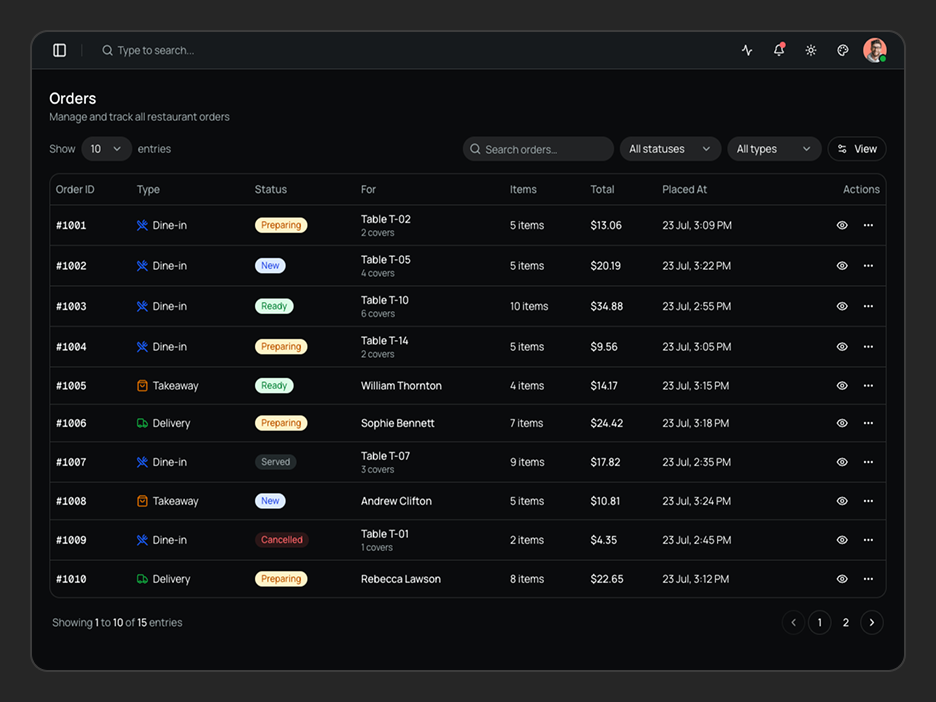Open the View options button
The height and width of the screenshot is (702, 936).
[x=857, y=149]
